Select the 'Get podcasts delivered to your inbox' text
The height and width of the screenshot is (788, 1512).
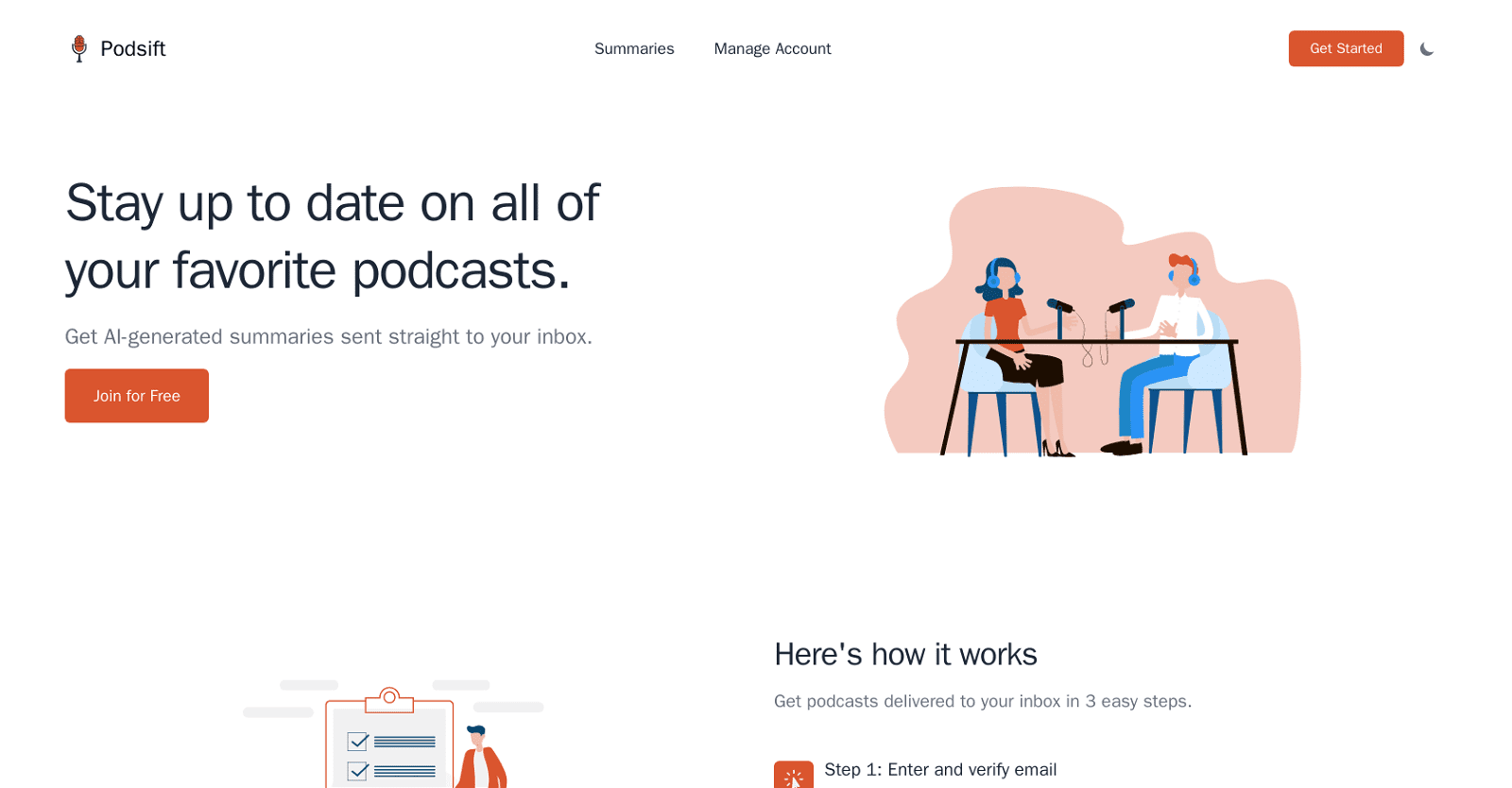[x=983, y=701]
